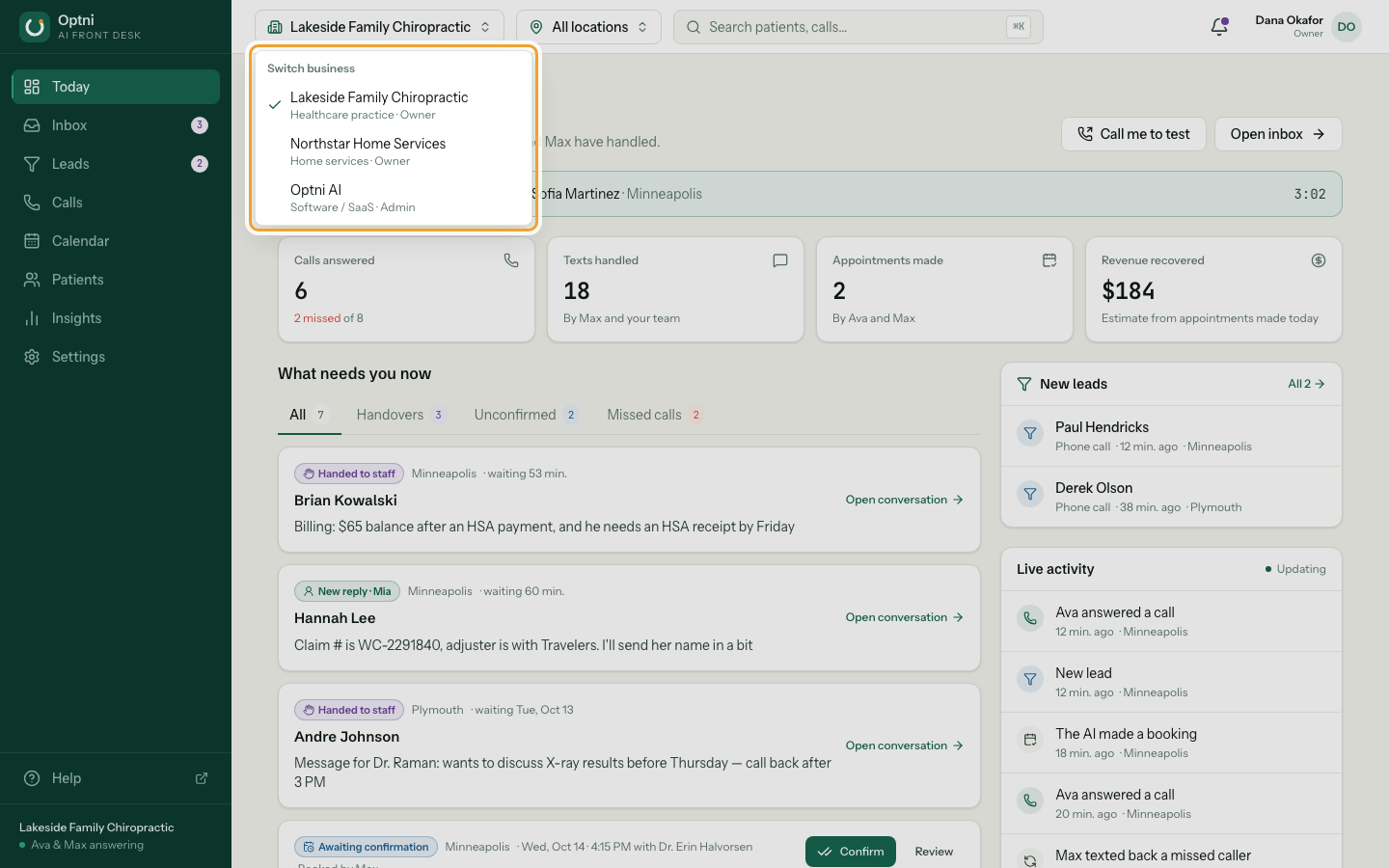Switch business to Optni AI

pos(394,198)
